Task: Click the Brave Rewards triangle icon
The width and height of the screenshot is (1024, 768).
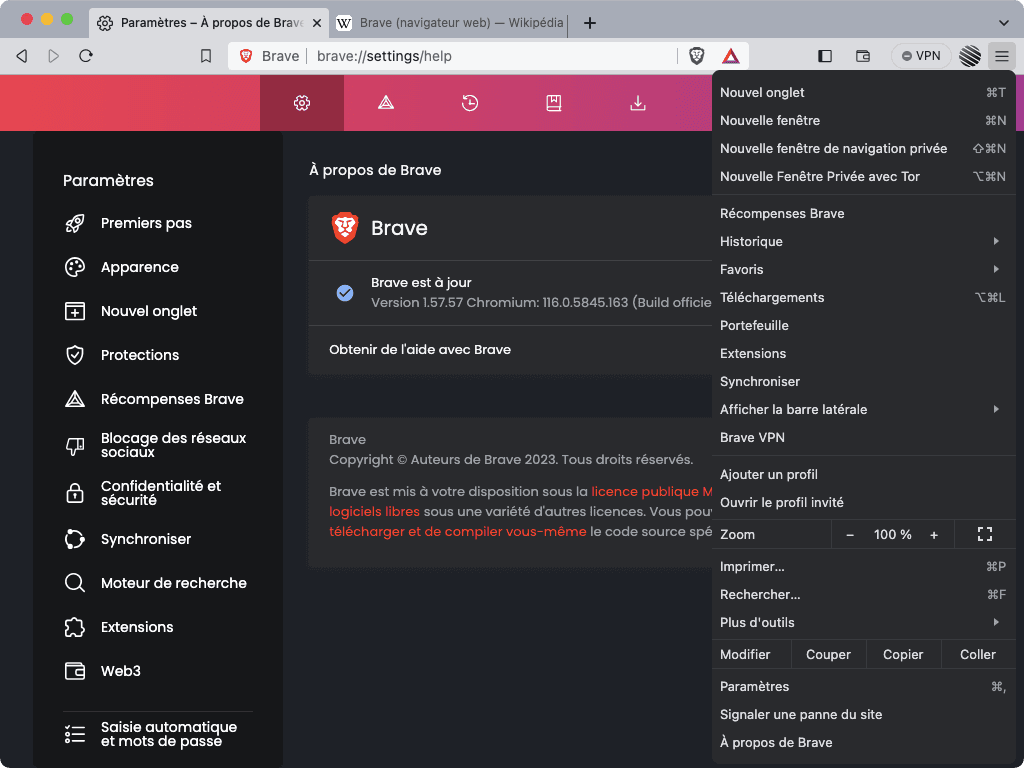Action: click(731, 56)
